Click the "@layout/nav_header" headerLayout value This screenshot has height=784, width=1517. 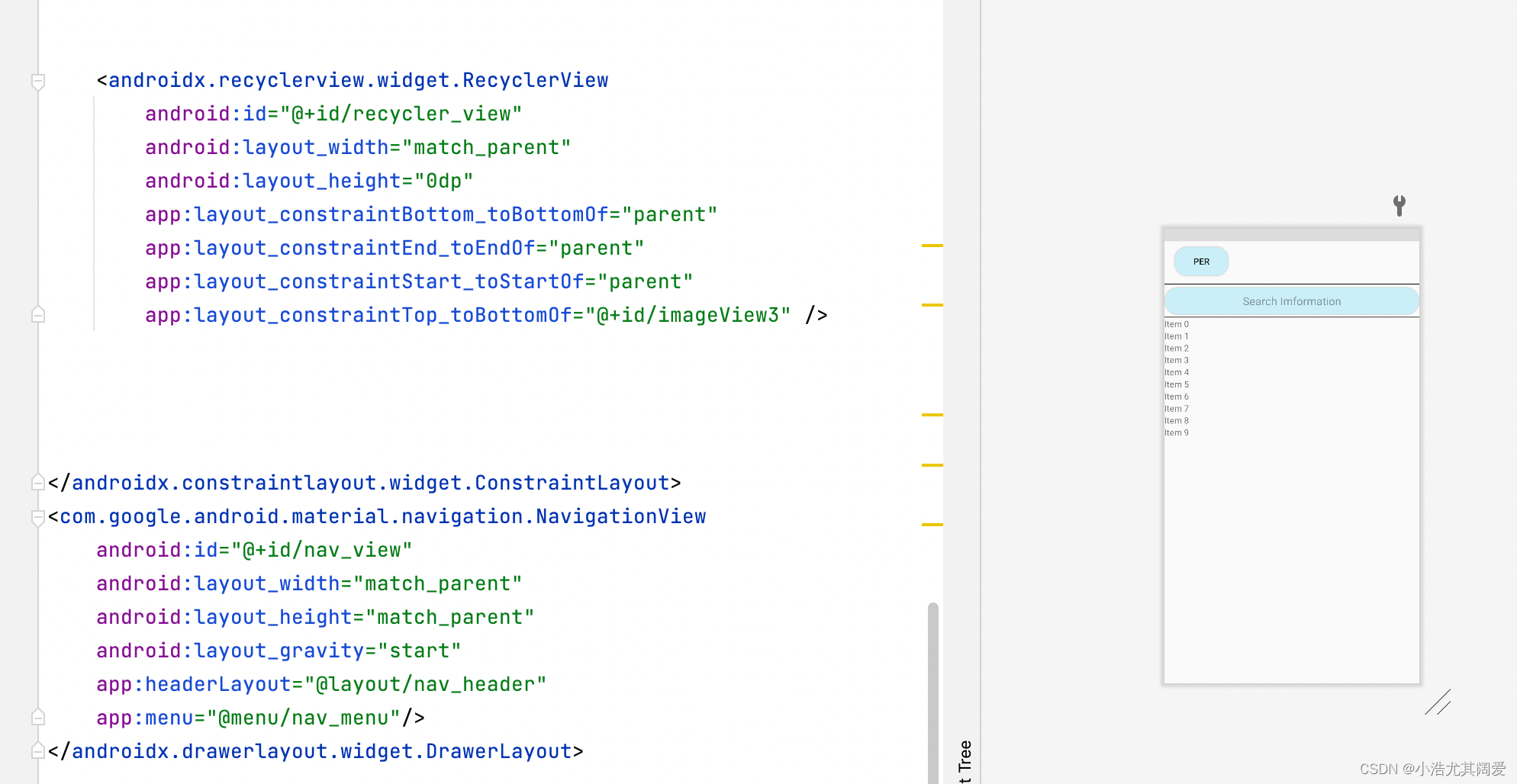426,684
